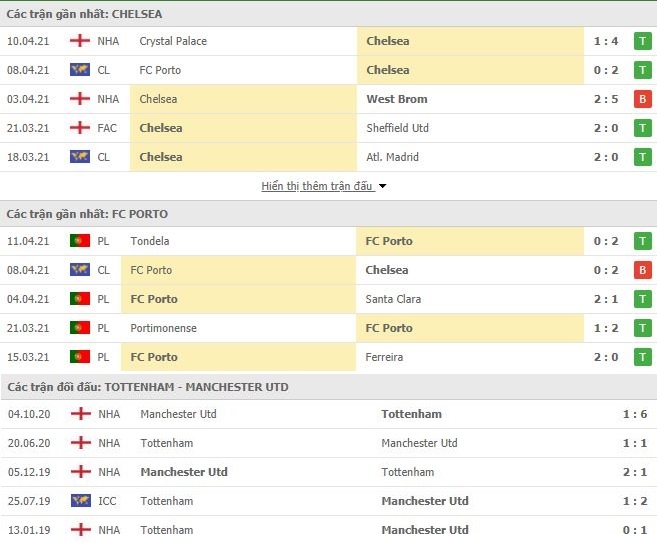Click green T badge for Ferreira match
Viewport: 657px width, 550px height.
[x=642, y=357]
